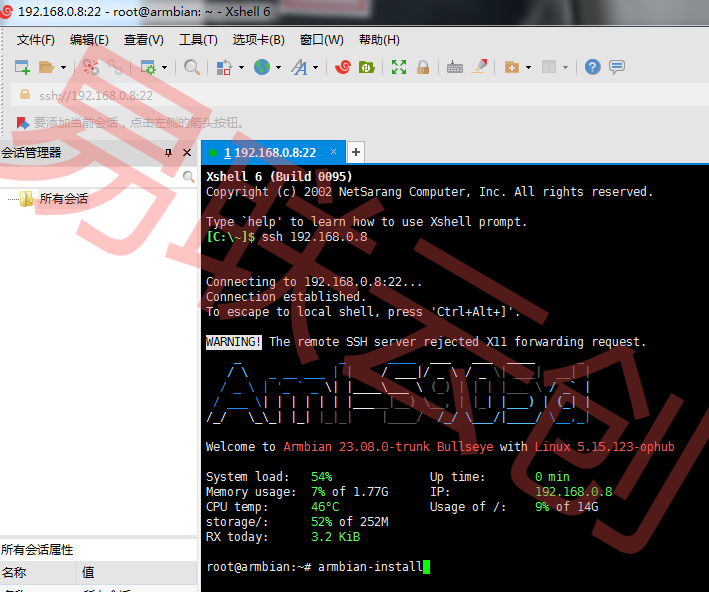The height and width of the screenshot is (592, 709).
Task: Open the 编辑(E) menu
Action: [x=89, y=40]
